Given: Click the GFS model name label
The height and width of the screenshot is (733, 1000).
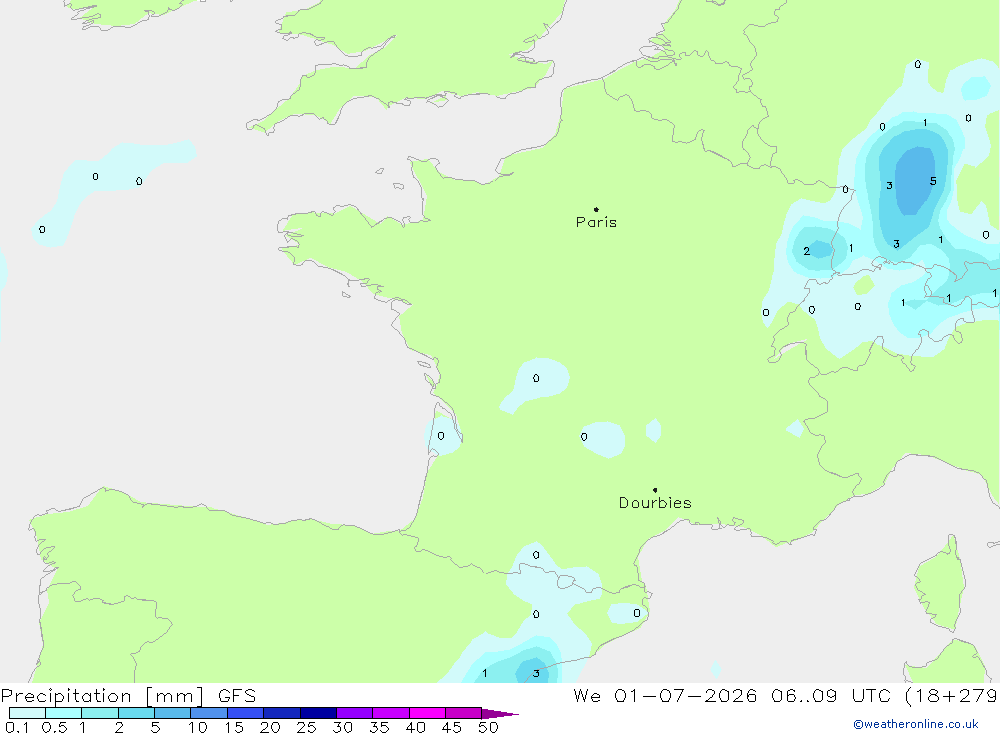Looking at the screenshot, I should pos(237,695).
